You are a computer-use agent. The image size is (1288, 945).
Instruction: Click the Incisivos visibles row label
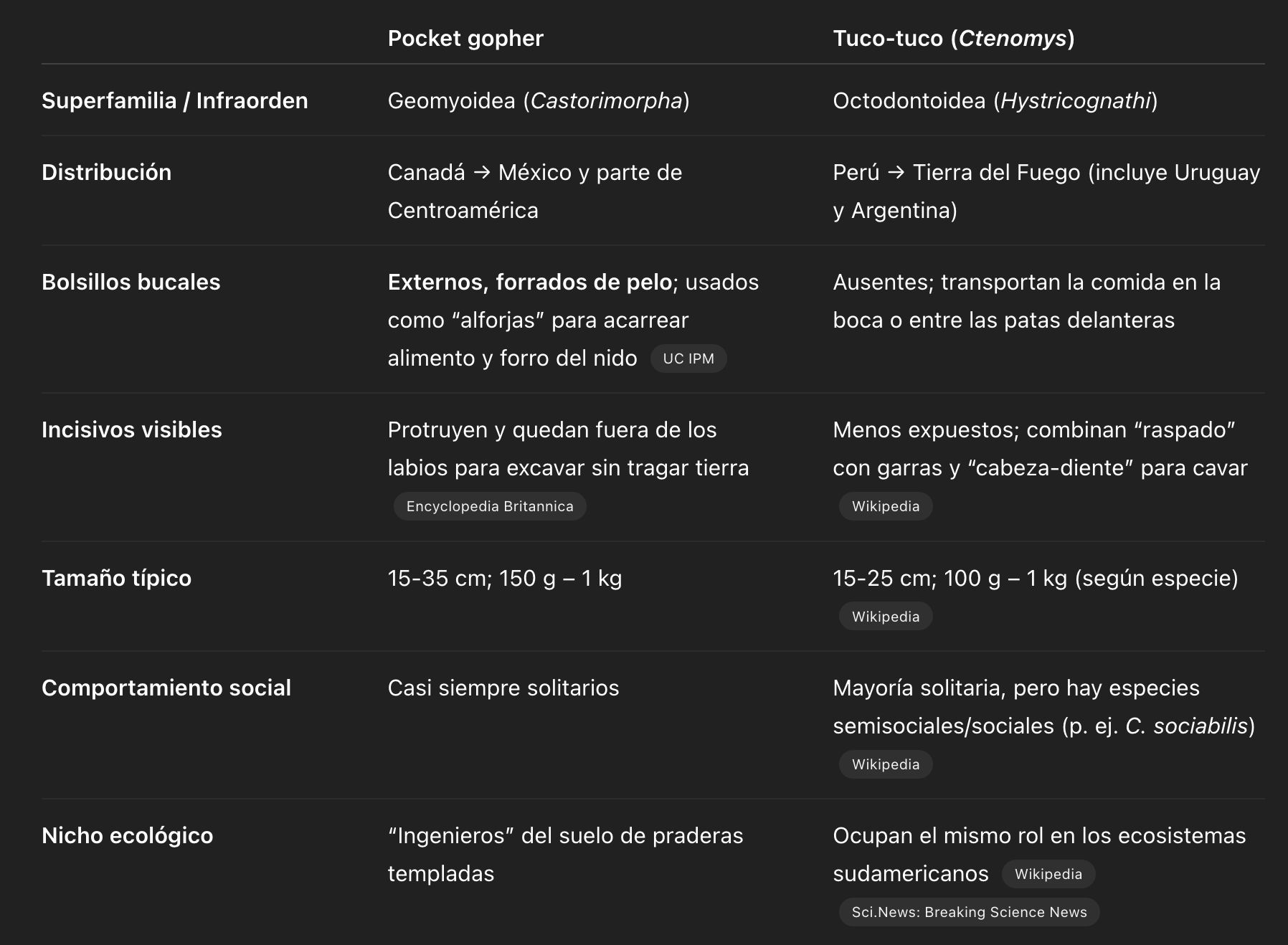132,429
